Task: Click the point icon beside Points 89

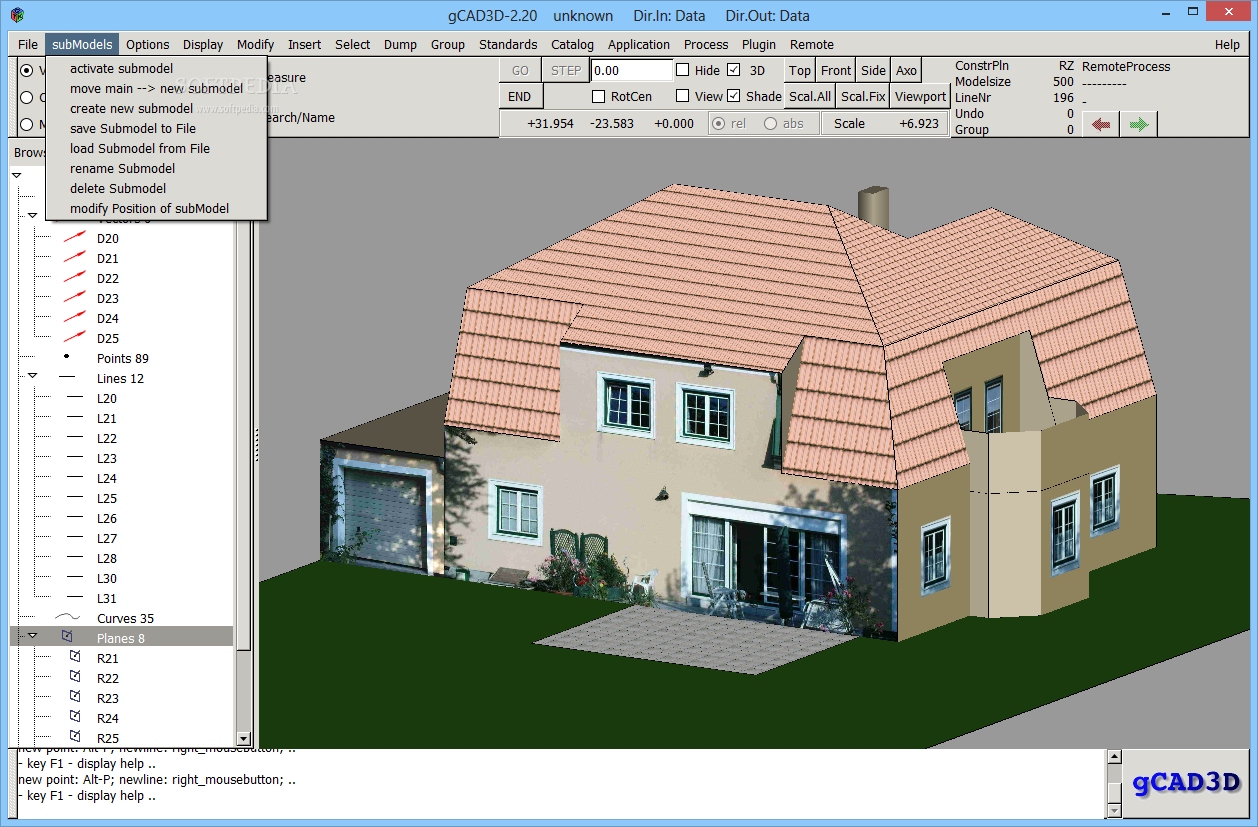Action: point(67,356)
